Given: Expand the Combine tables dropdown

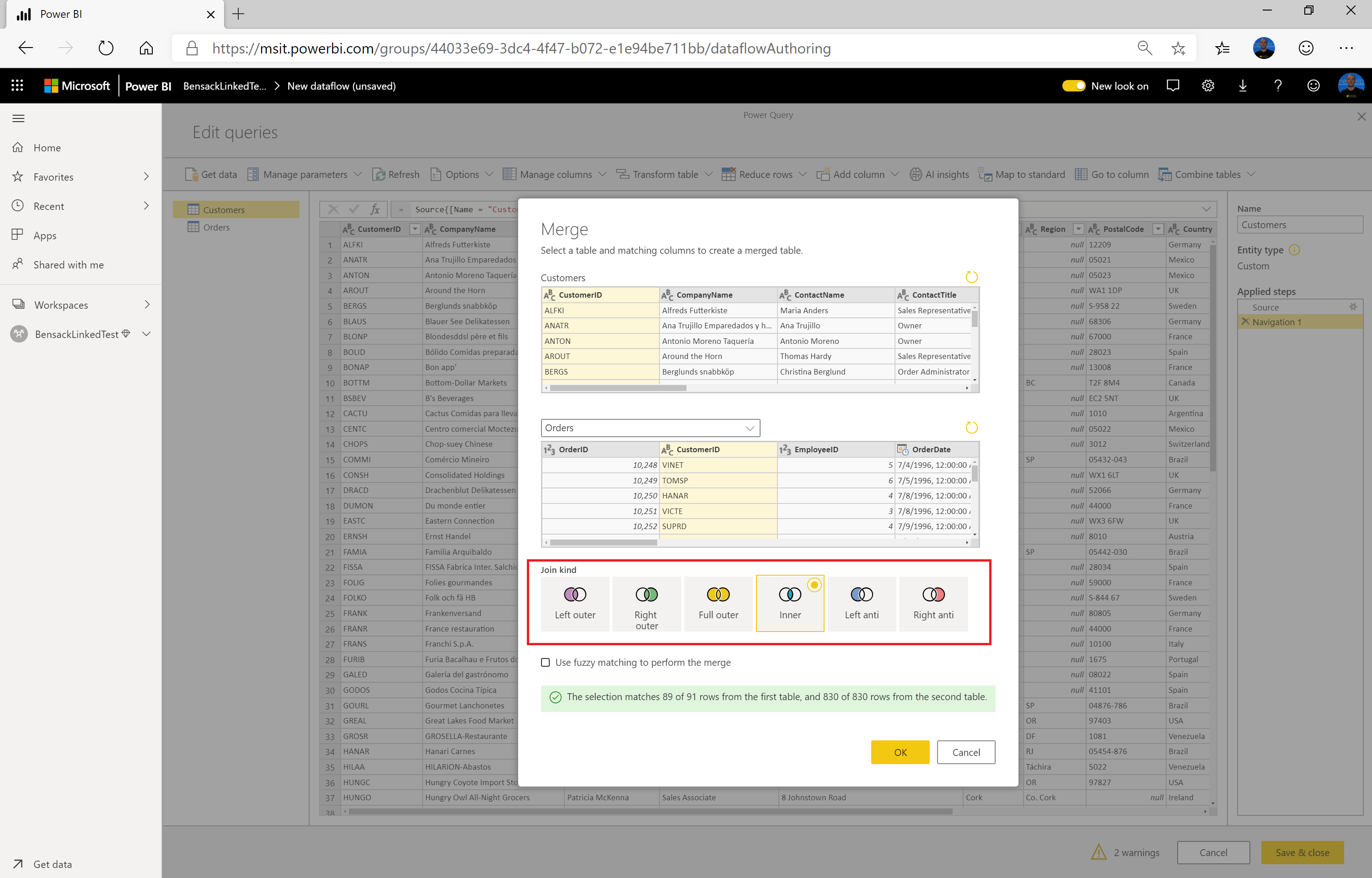Looking at the screenshot, I should tap(1251, 174).
